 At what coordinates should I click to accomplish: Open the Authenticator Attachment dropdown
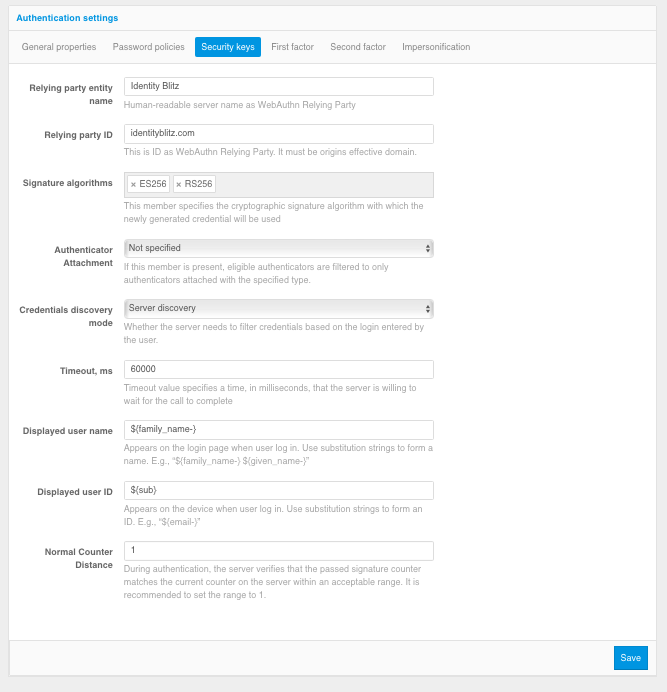[x=279, y=248]
